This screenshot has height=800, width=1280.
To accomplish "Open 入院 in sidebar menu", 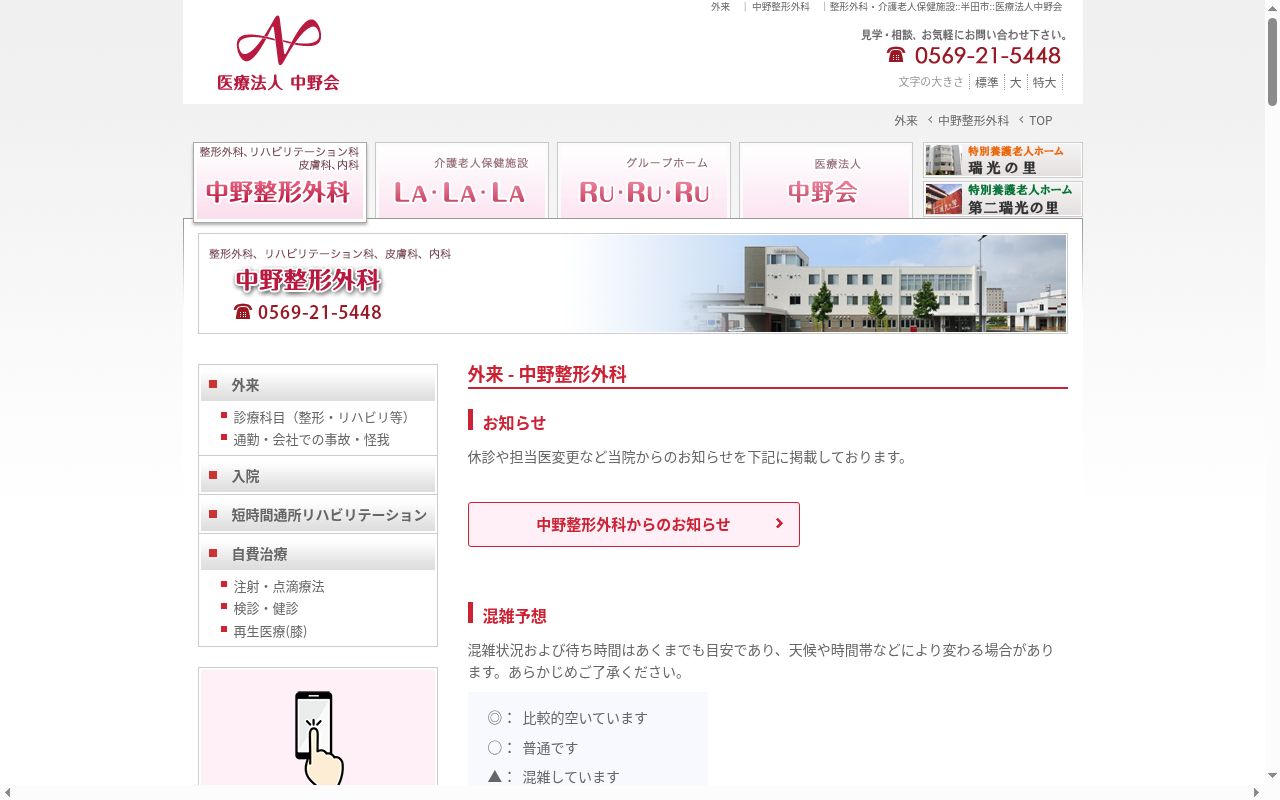I will click(318, 476).
